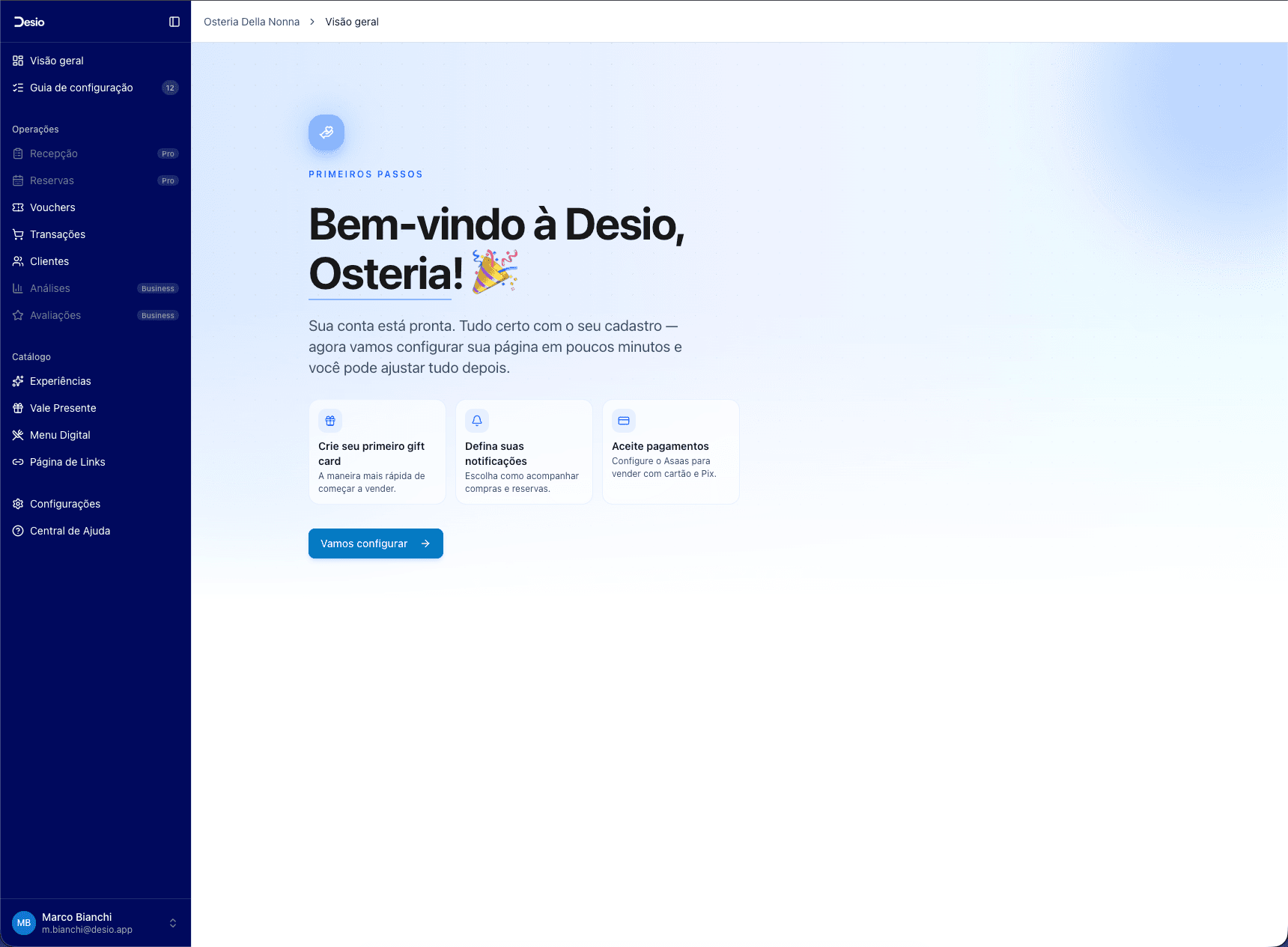The width and height of the screenshot is (1288, 947).
Task: Click Business badge beside Avaliações
Action: pos(158,315)
